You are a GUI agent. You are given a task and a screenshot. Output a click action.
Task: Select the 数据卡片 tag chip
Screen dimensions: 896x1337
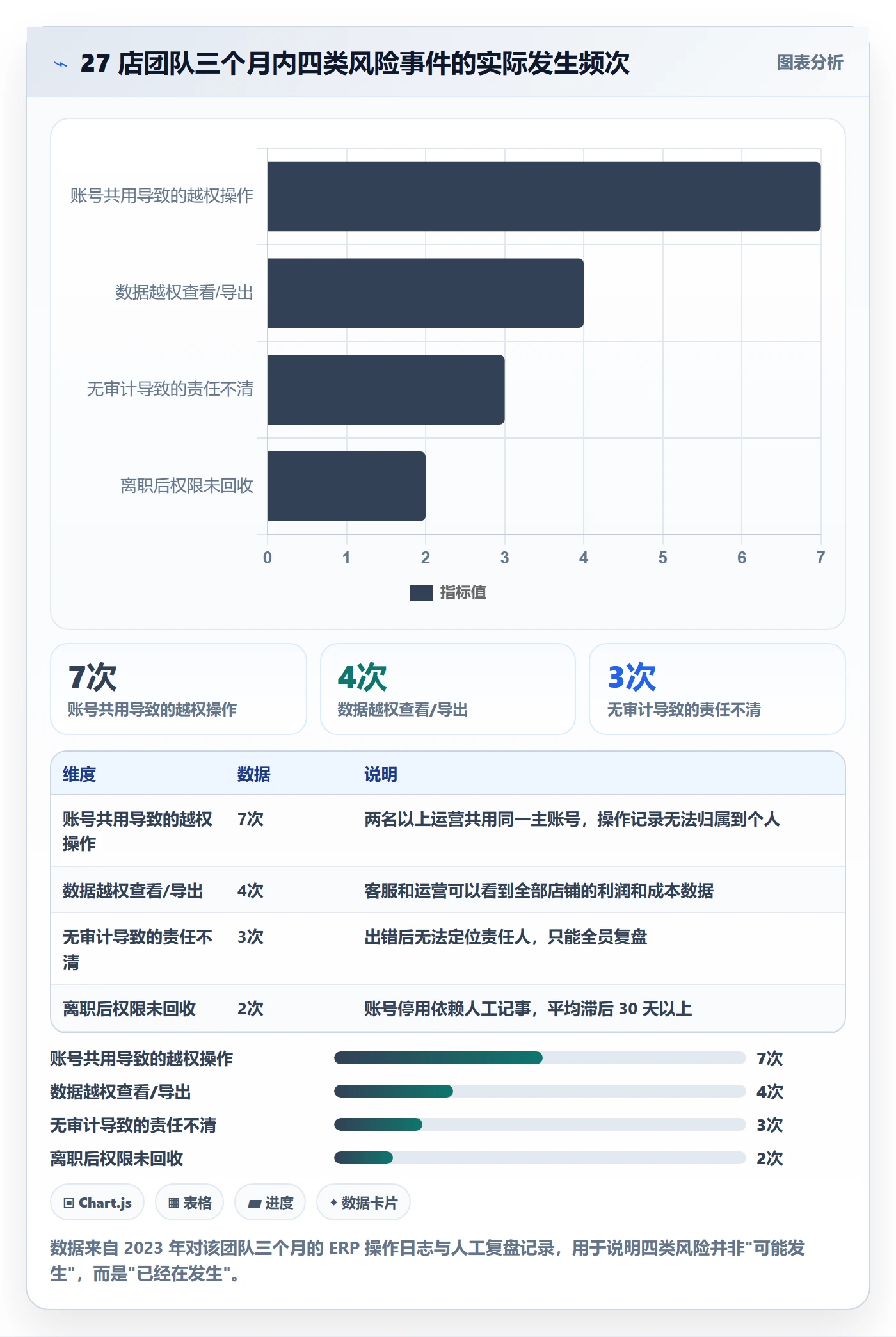click(364, 1203)
